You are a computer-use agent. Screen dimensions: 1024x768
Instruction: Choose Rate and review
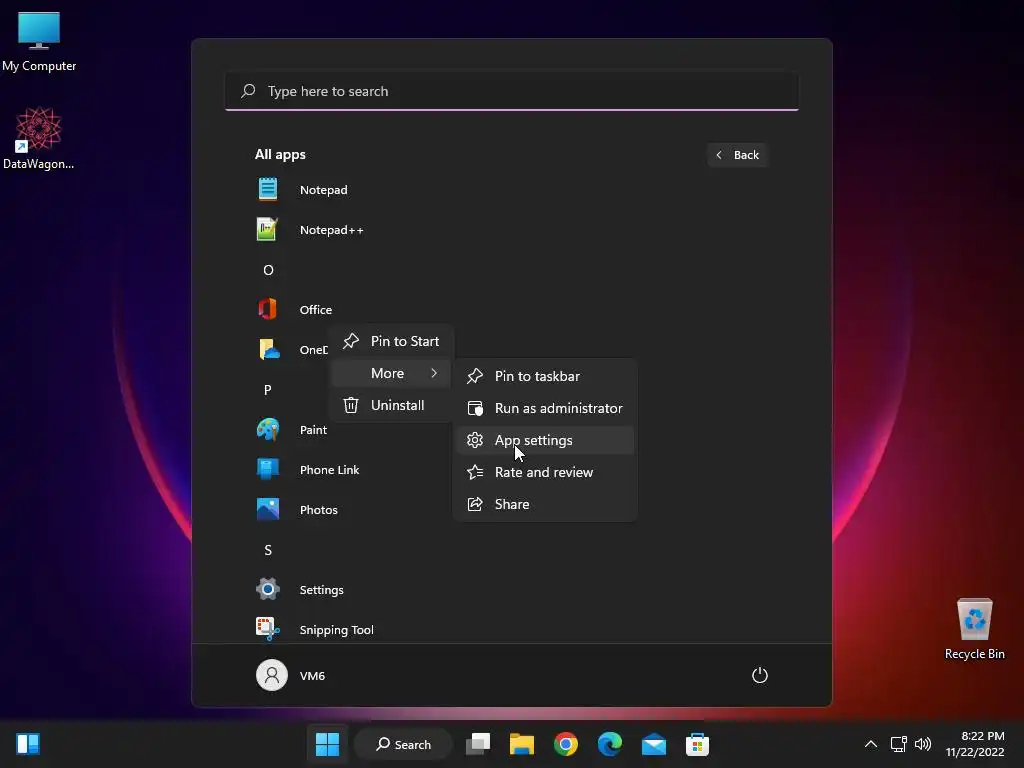(x=545, y=472)
